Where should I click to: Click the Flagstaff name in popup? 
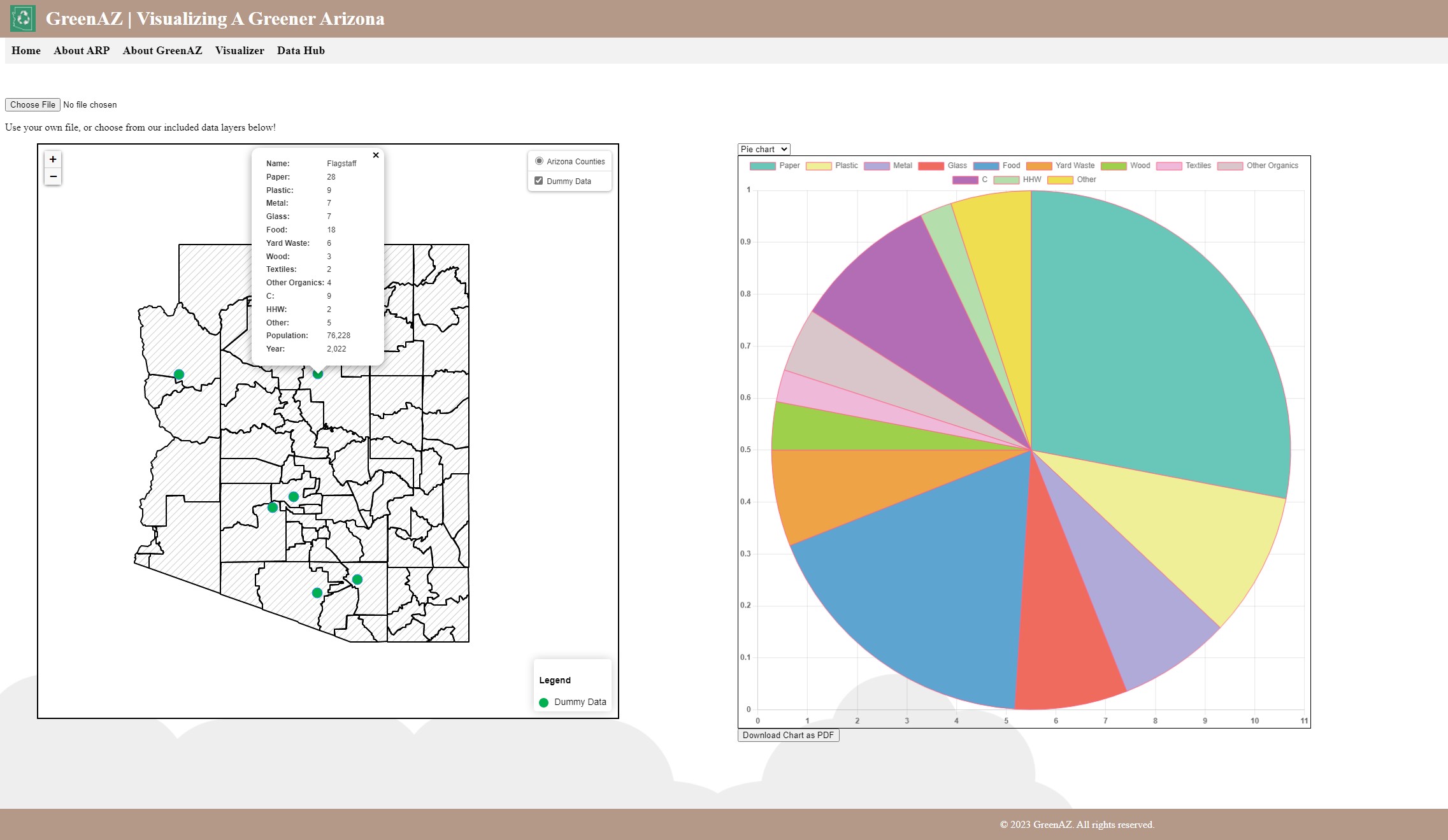[341, 164]
